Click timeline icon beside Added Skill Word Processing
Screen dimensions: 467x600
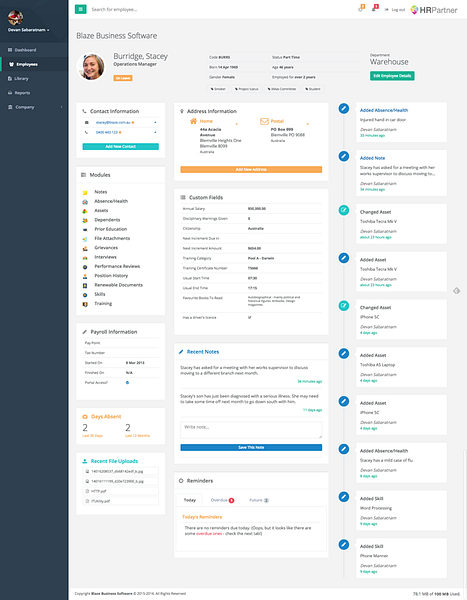(344, 497)
